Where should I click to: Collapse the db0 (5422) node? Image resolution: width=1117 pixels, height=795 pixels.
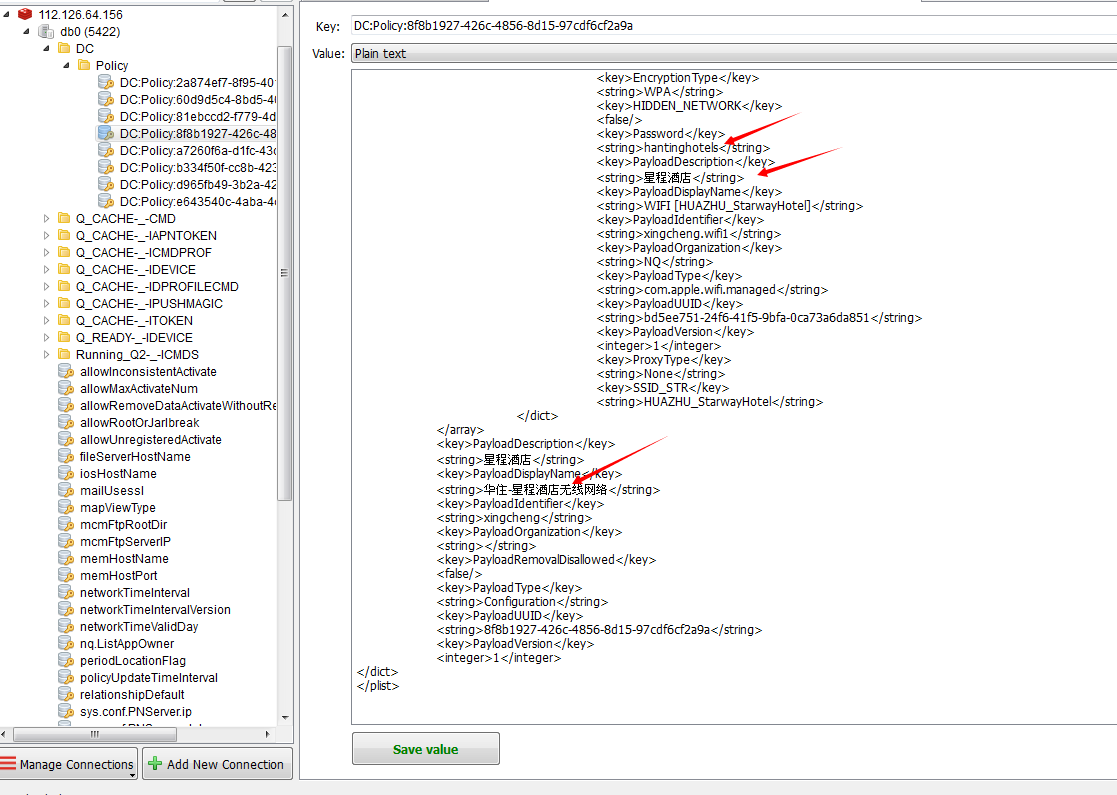[x=26, y=31]
